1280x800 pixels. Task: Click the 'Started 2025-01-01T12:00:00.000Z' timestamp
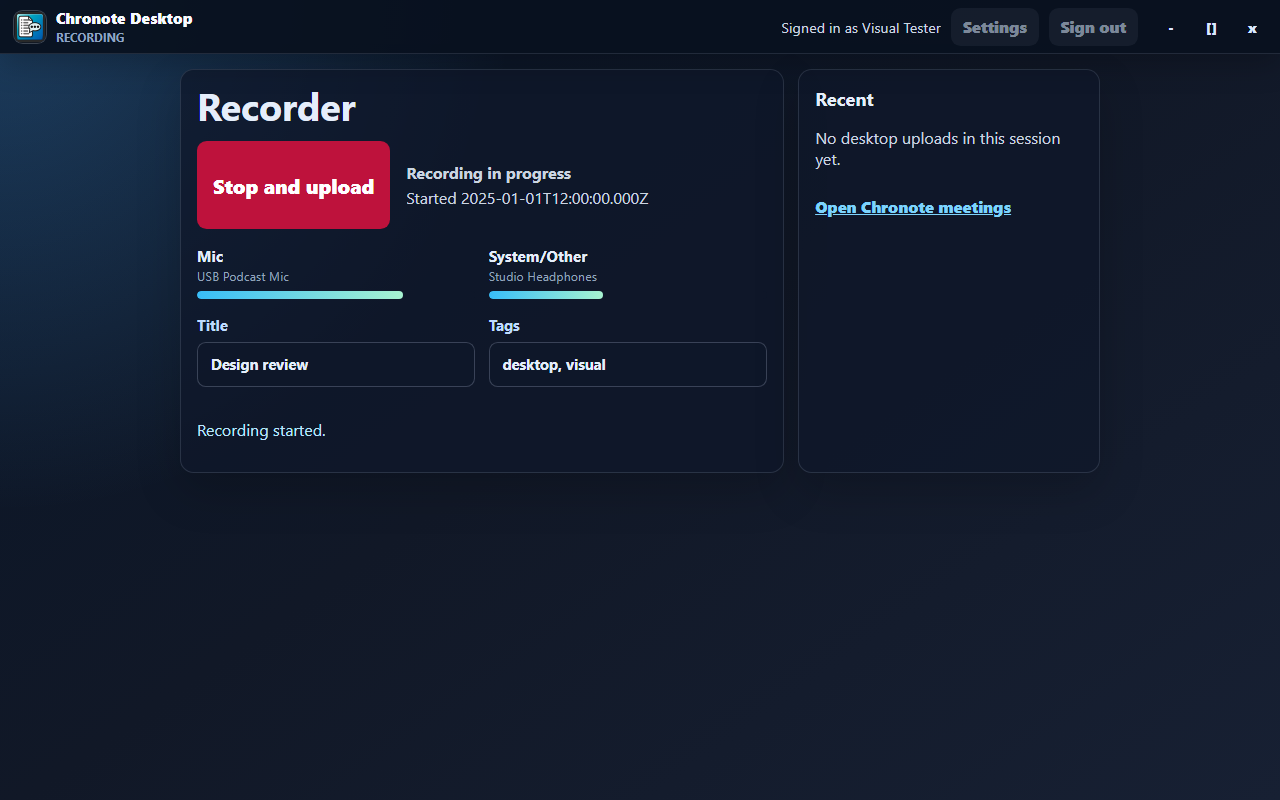point(528,199)
